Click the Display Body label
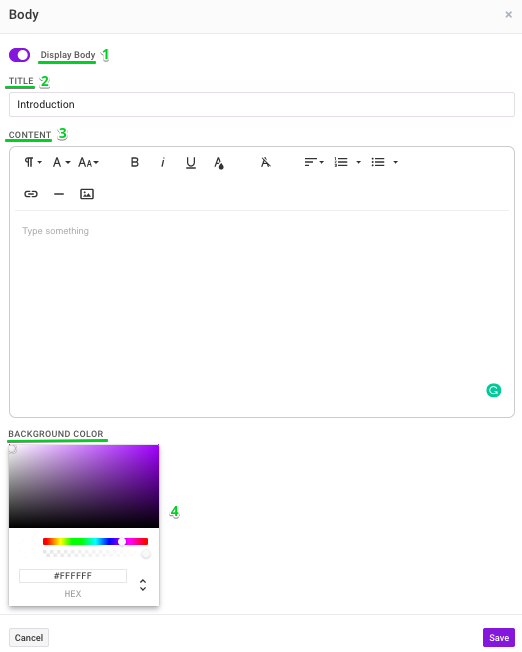The image size is (522, 652). [x=68, y=55]
